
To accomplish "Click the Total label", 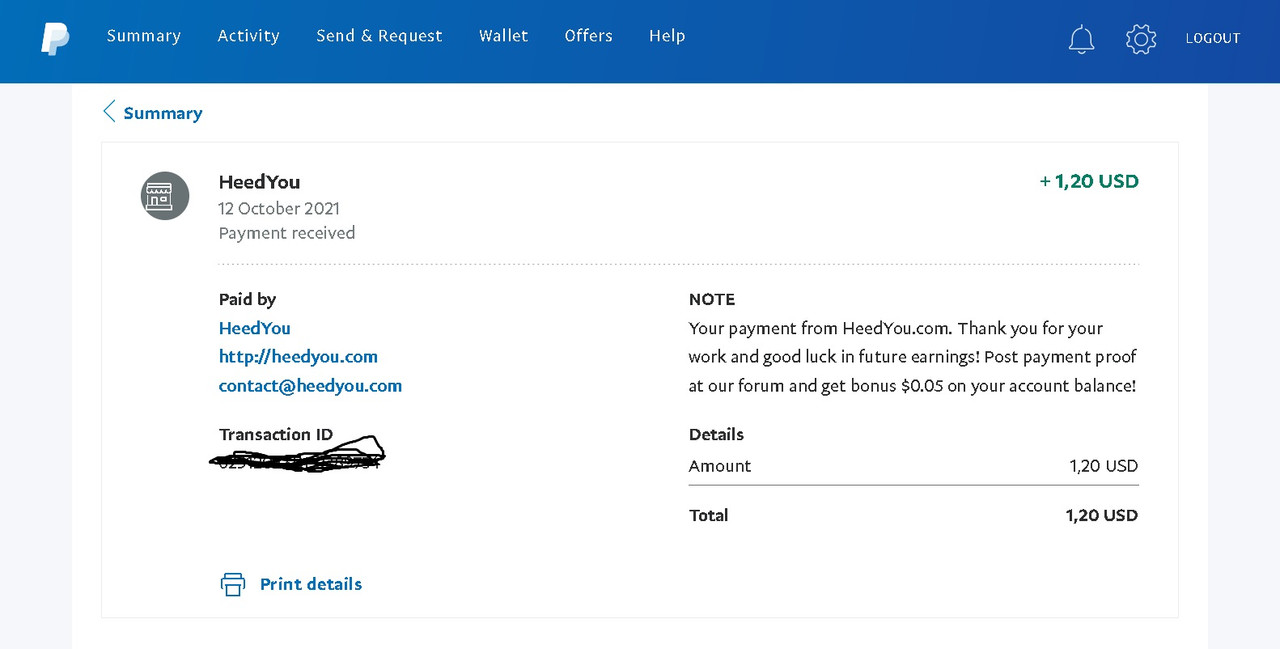I will coord(708,515).
